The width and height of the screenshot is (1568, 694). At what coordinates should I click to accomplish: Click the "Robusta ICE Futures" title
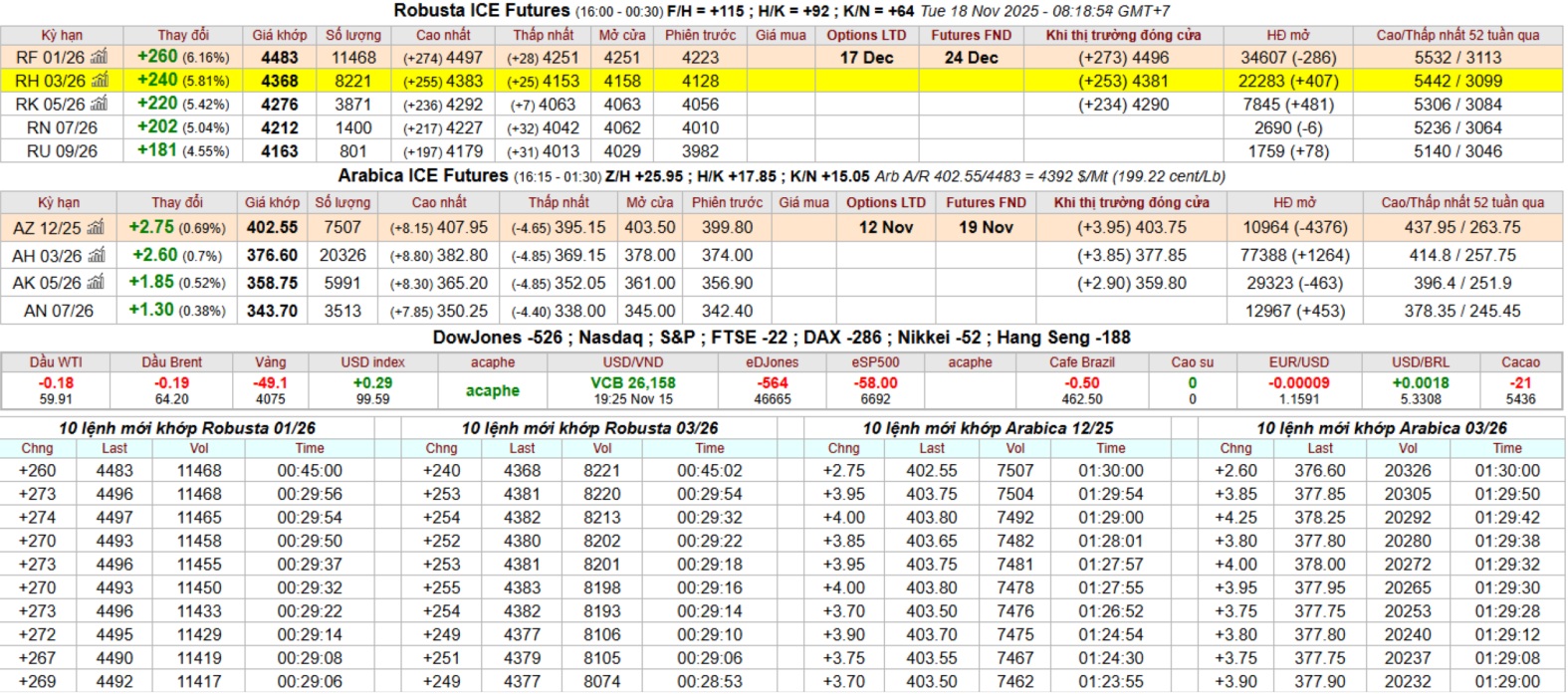[x=482, y=11]
